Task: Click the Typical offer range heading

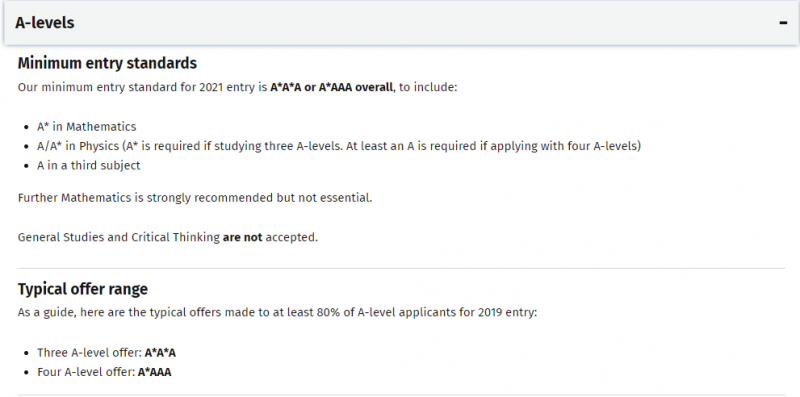Action: (83, 289)
